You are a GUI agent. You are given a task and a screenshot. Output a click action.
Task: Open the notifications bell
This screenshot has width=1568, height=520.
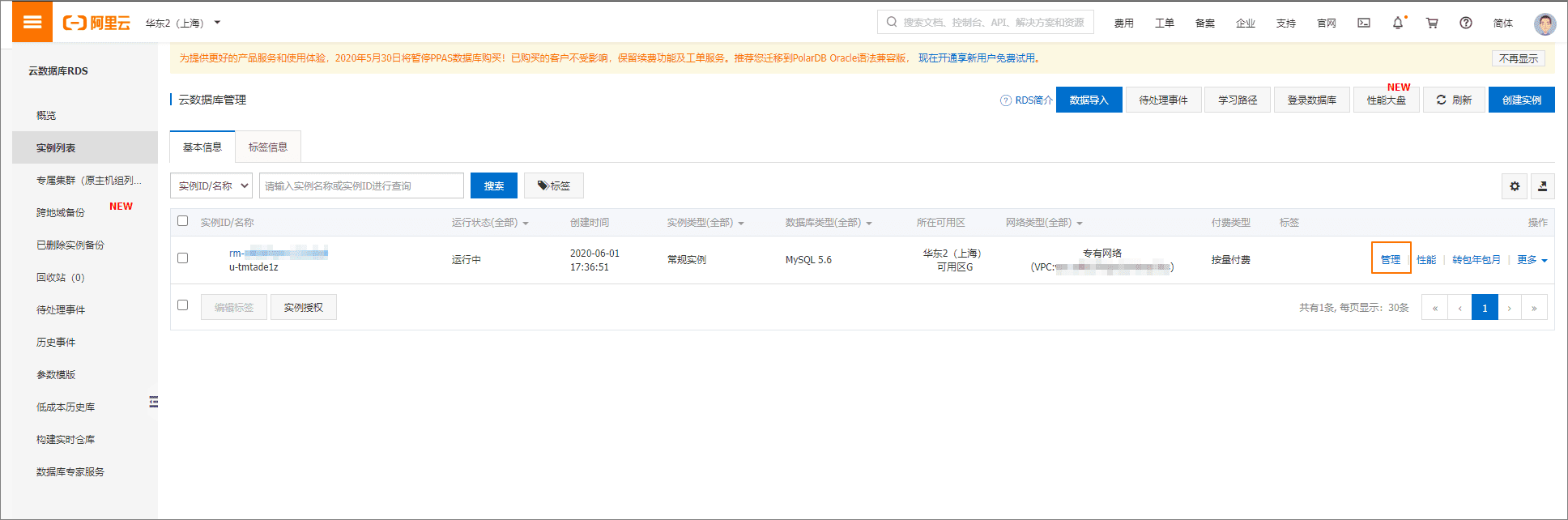coord(1398,23)
